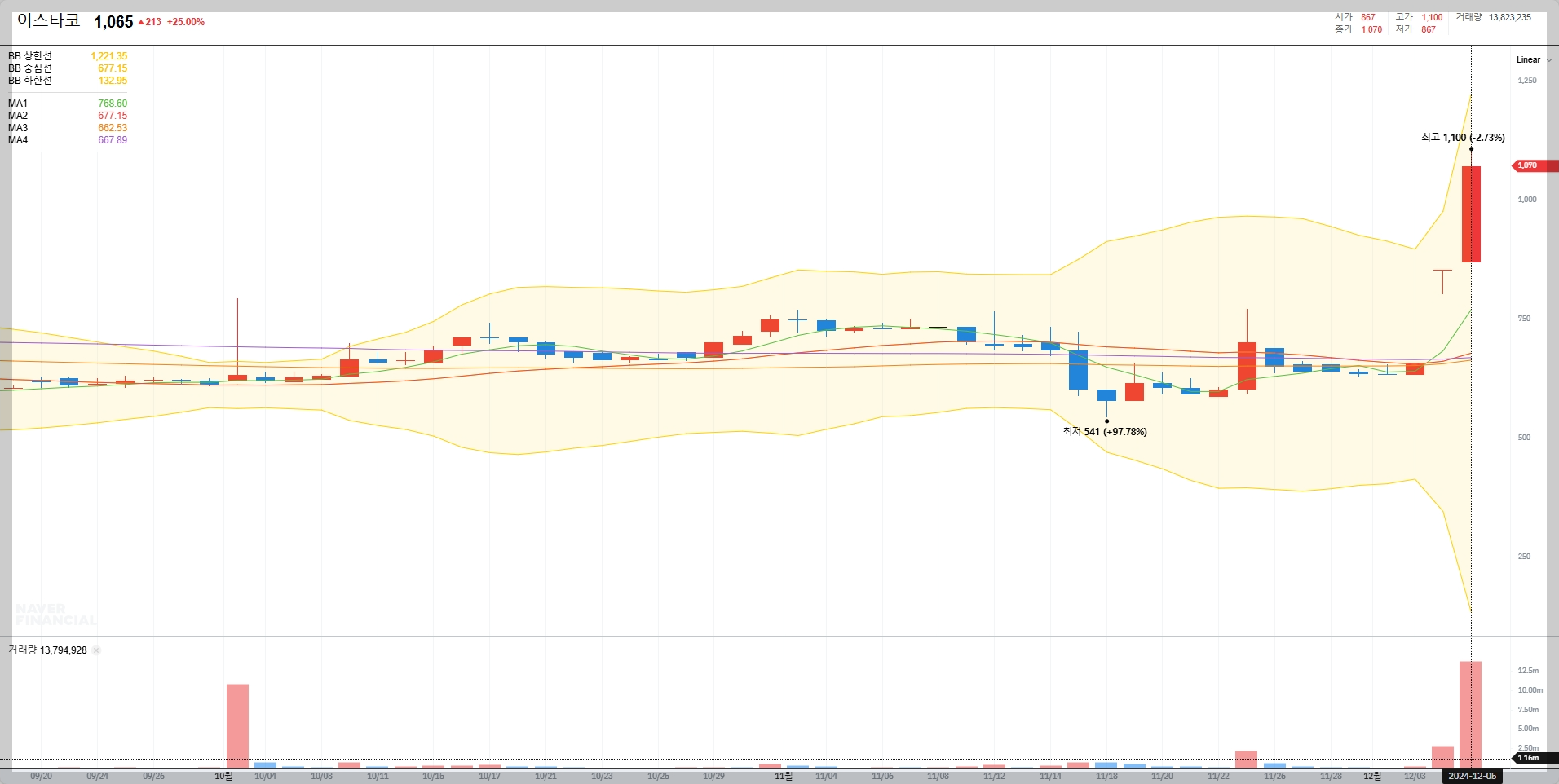Select the BB 상한선 legend label
Viewport: 1559px width, 784px height.
tap(30, 56)
